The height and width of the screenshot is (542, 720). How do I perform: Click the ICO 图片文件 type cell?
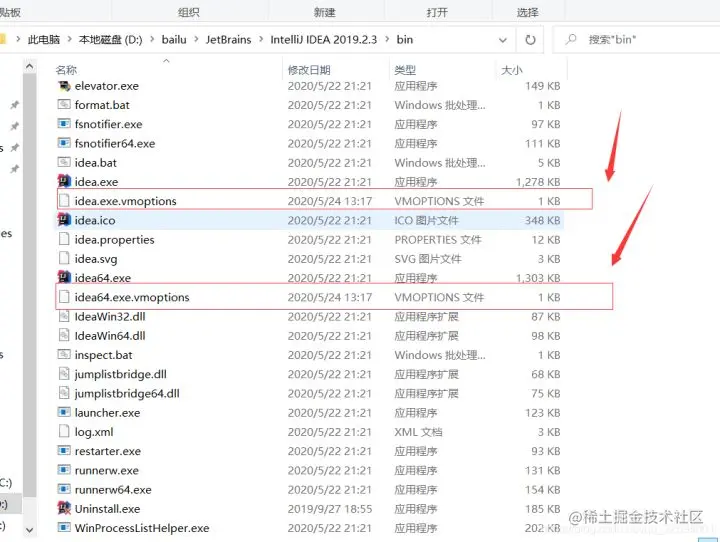pyautogui.click(x=427, y=220)
